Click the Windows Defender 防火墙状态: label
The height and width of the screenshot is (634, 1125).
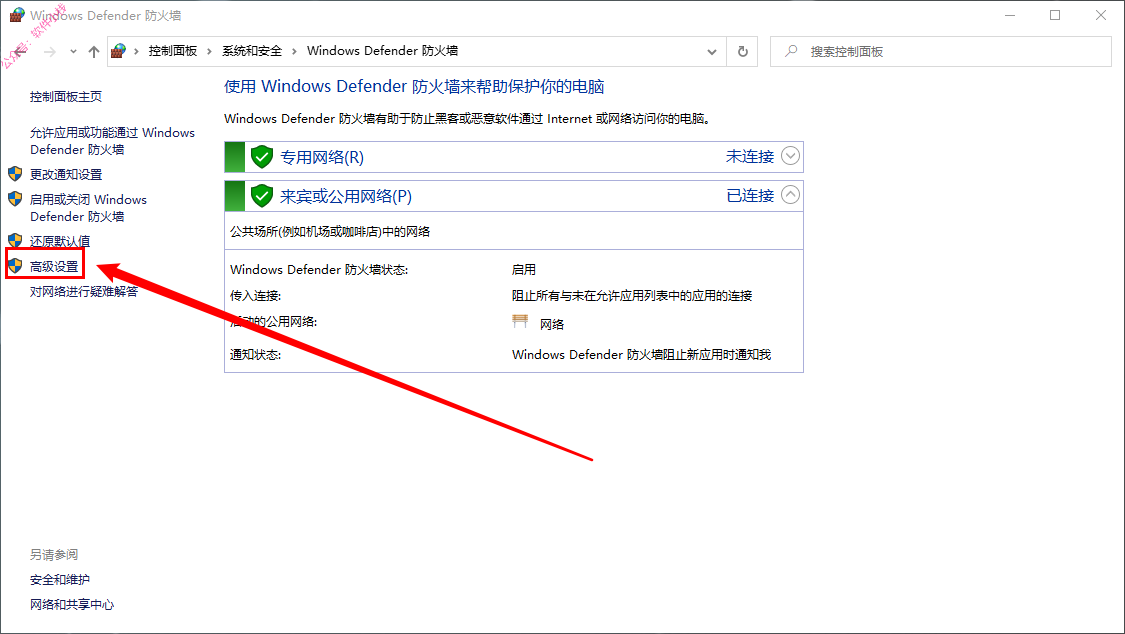click(319, 270)
